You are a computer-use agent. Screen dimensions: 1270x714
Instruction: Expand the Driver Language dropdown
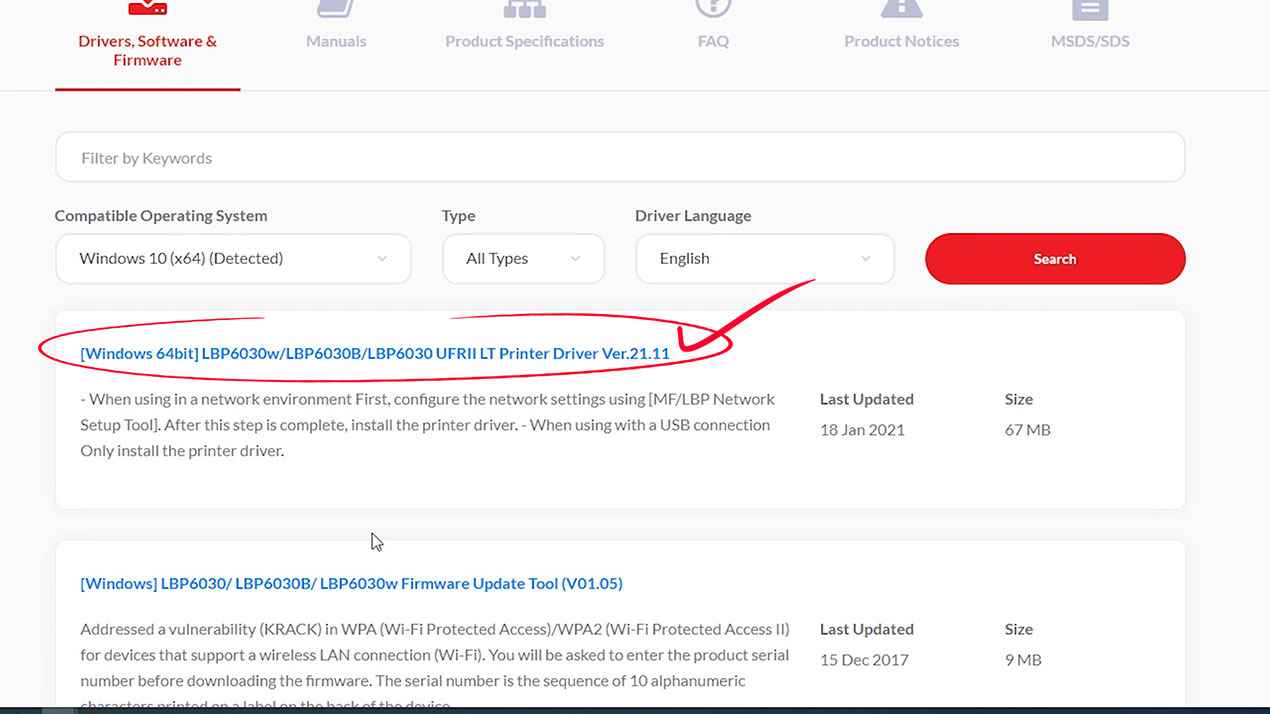[x=765, y=258]
